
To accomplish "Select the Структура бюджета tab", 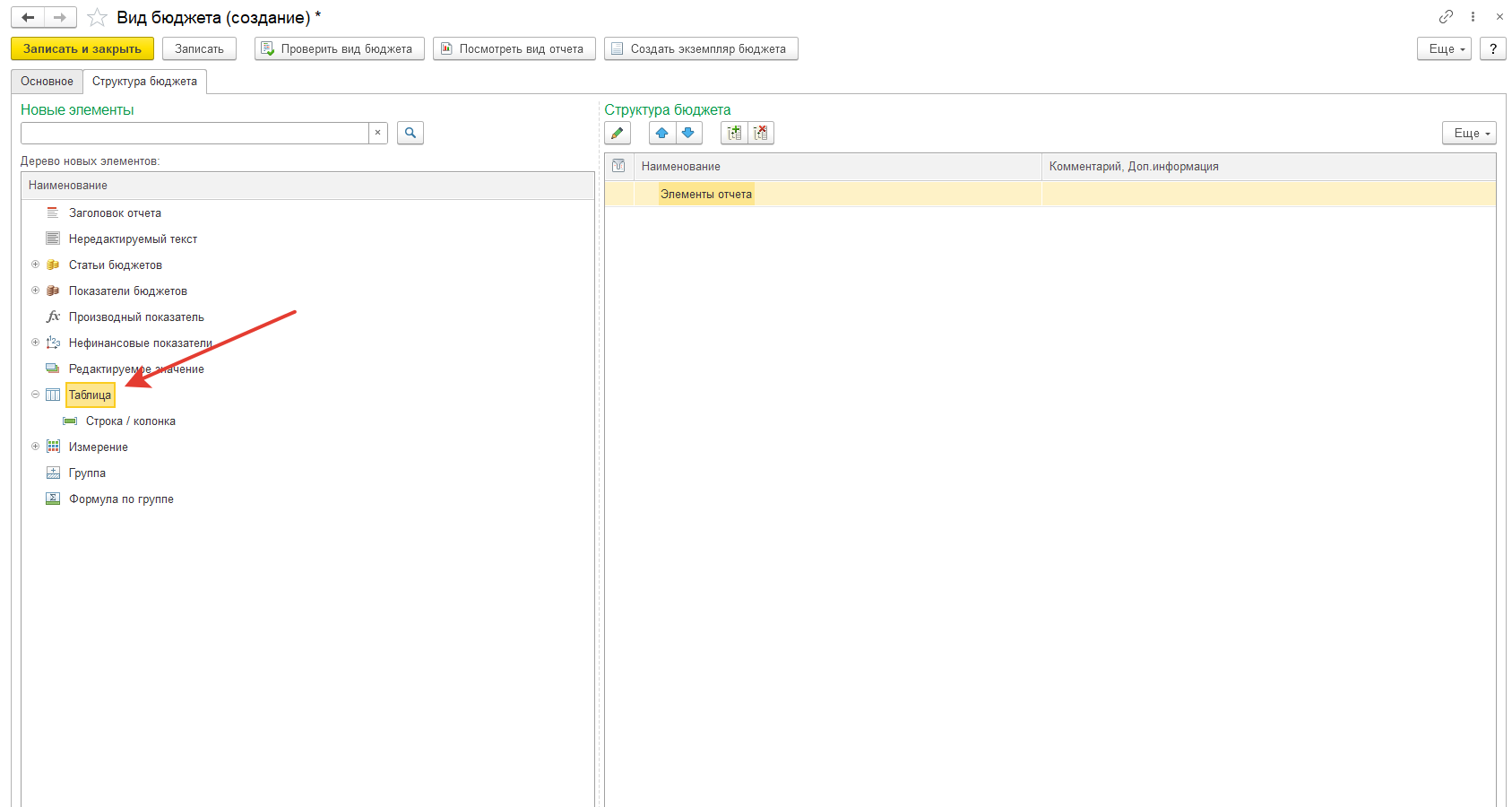I will point(144,82).
